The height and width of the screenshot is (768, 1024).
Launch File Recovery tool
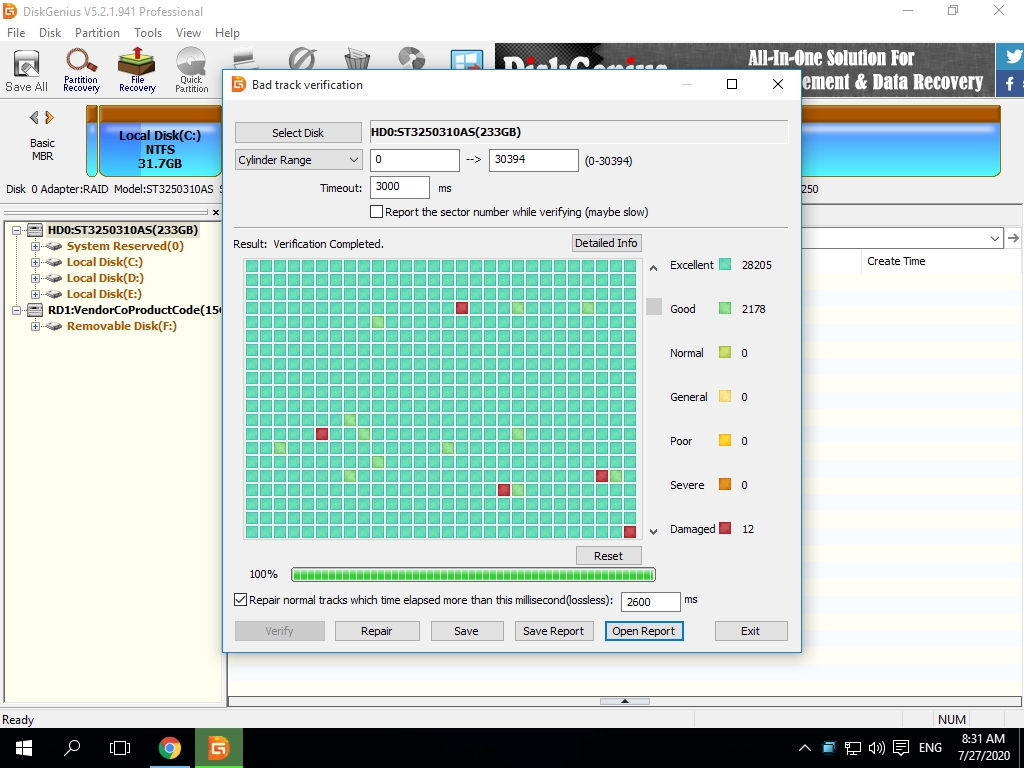coord(137,71)
